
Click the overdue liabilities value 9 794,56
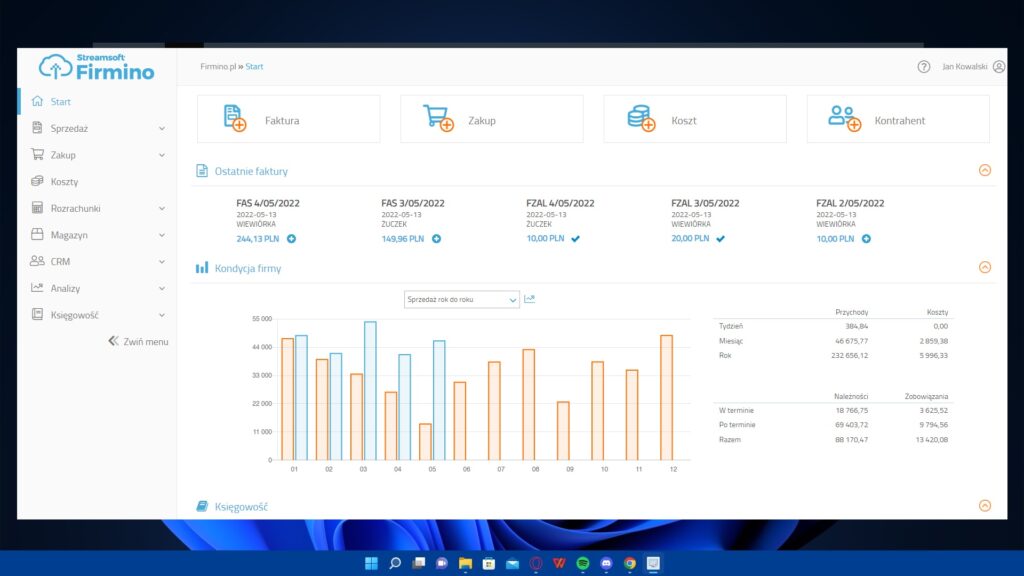coord(934,425)
